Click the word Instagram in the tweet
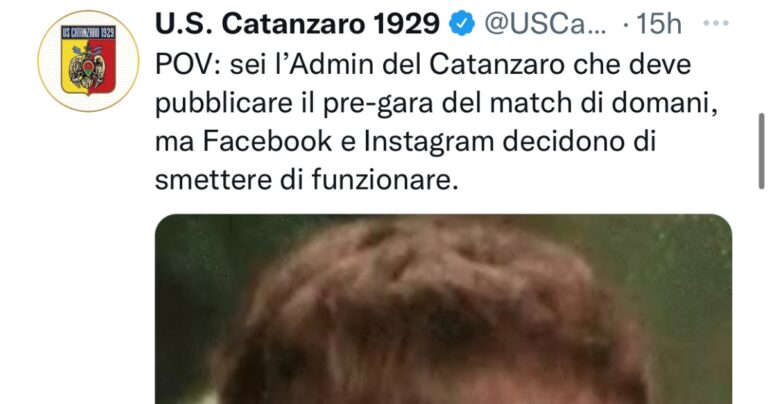Viewport: 770px width, 404px height. pyautogui.click(x=429, y=142)
